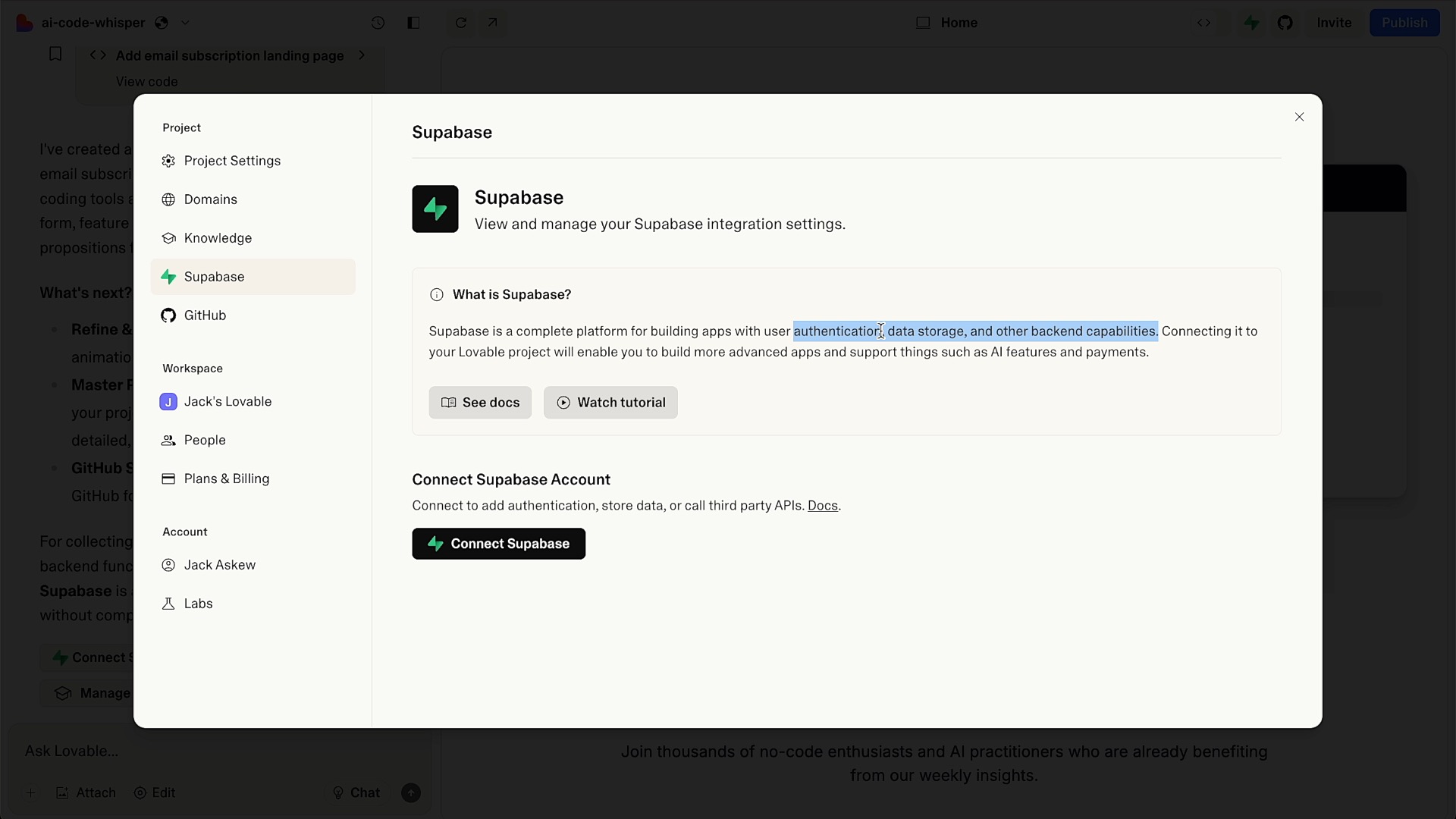1456x819 pixels.
Task: Go to Plans & Billing
Action: click(226, 479)
